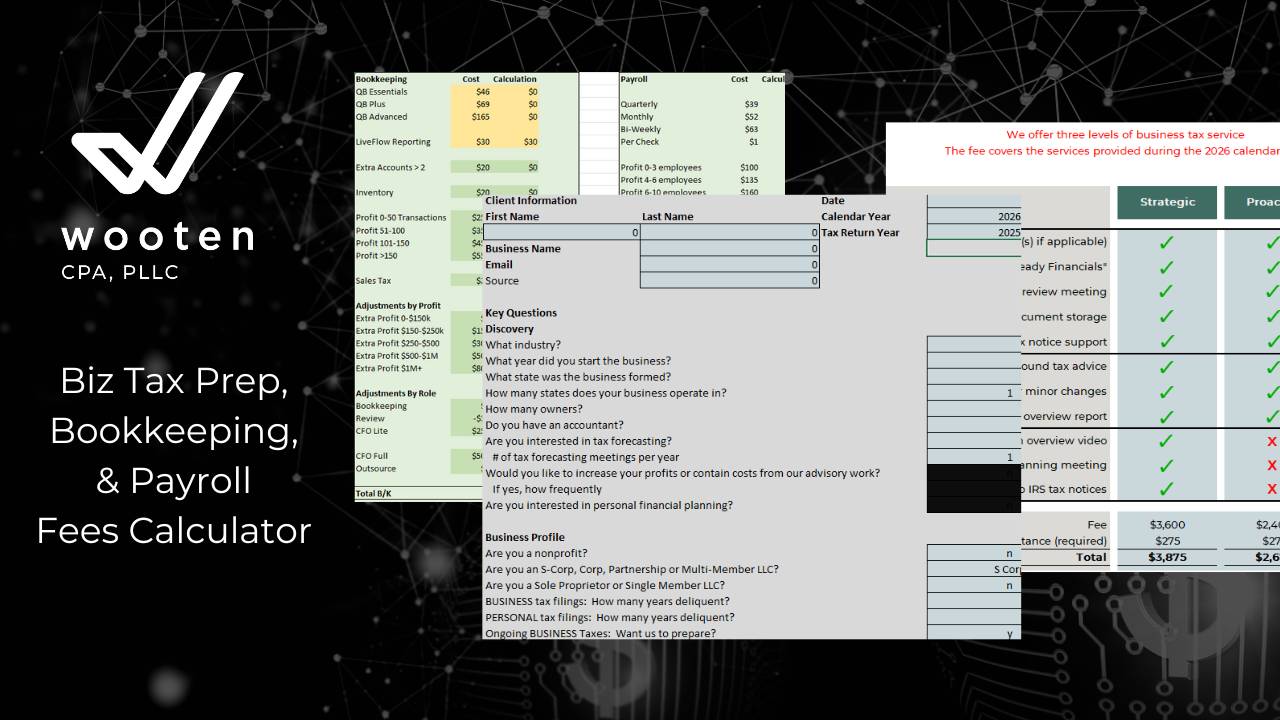This screenshot has width=1280, height=720.
Task: Click 'Do you have an accountant?' question
Action: coord(554,425)
